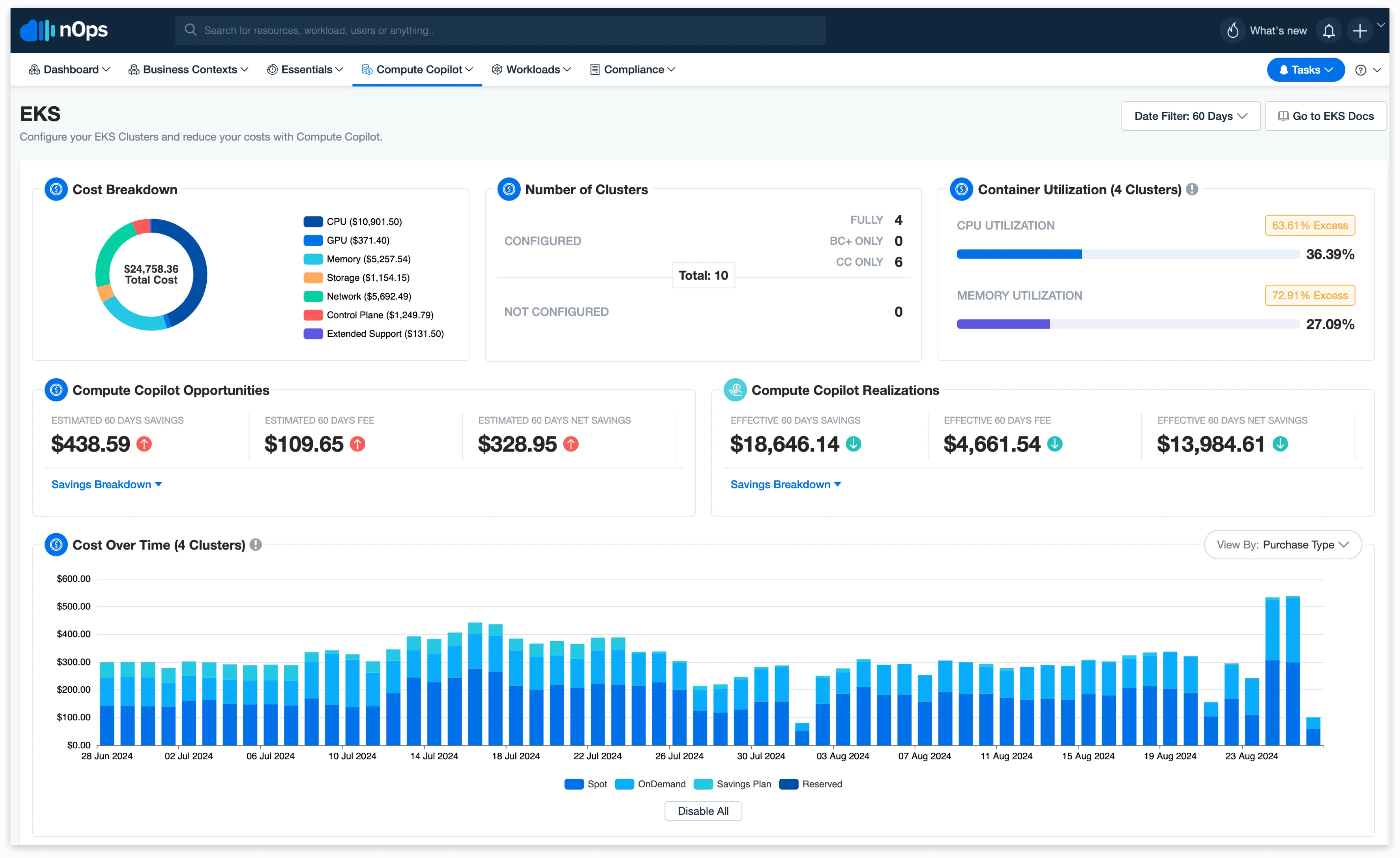Click the 23 Aug 2024 chart label
Screen dimensions: 1400x858
click(1251, 756)
